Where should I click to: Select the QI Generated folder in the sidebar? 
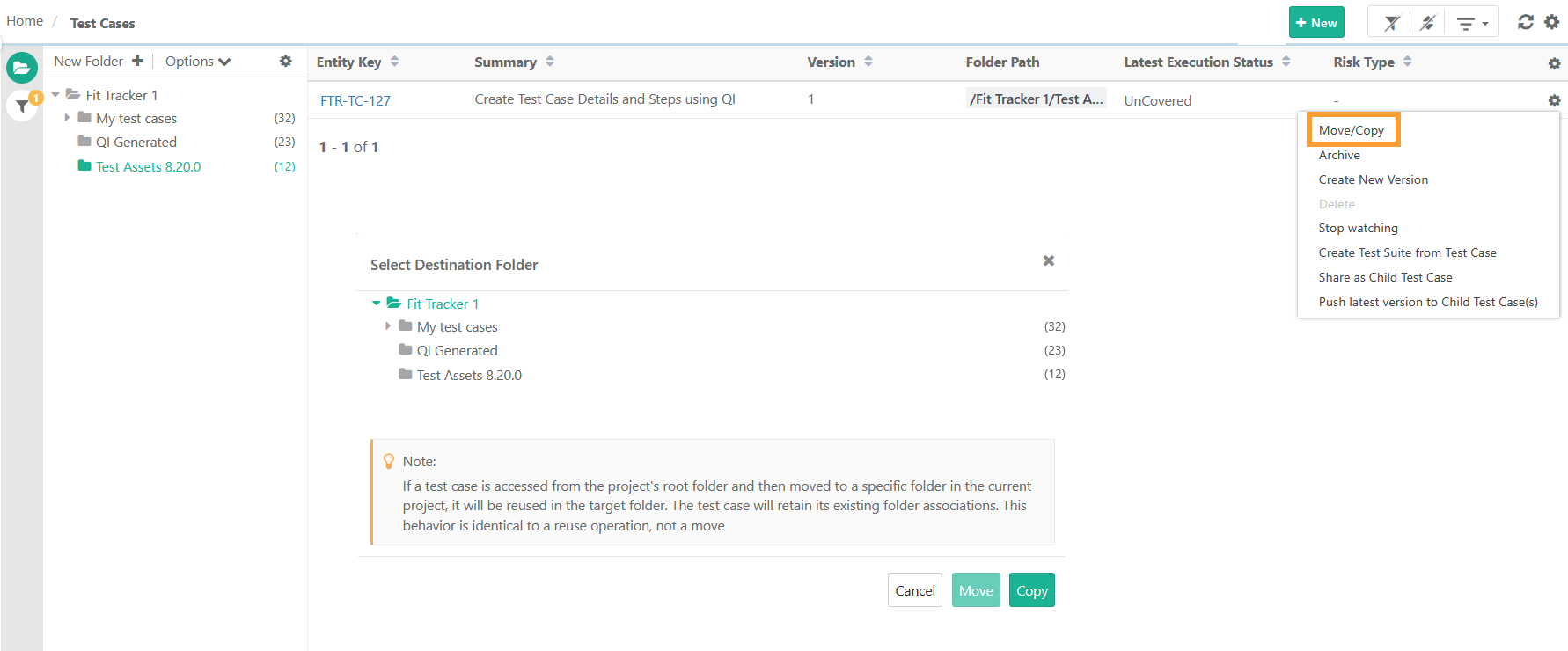click(136, 142)
